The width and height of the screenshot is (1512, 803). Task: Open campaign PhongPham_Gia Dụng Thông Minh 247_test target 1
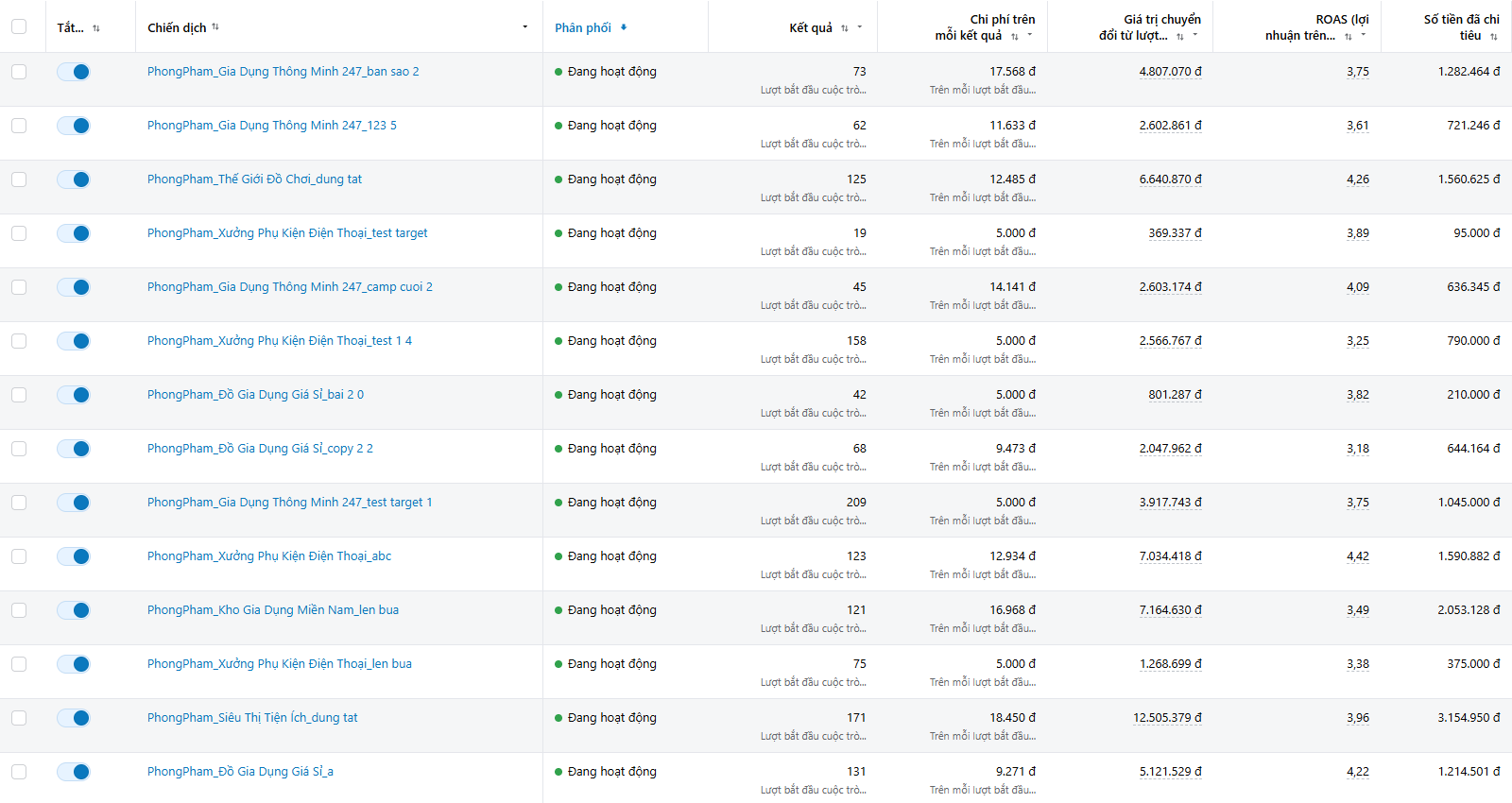point(289,503)
